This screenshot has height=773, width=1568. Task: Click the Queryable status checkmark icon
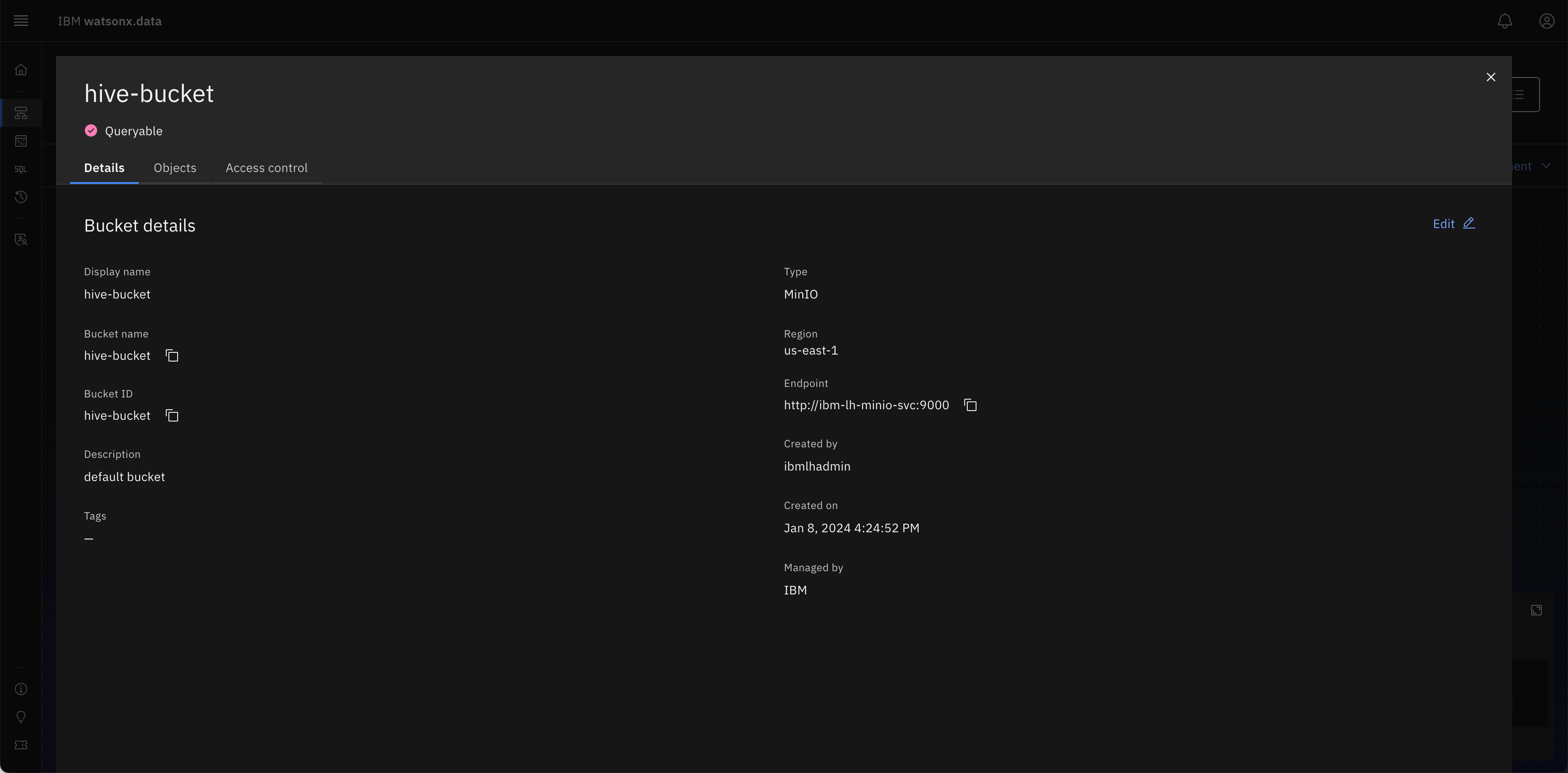pyautogui.click(x=91, y=130)
